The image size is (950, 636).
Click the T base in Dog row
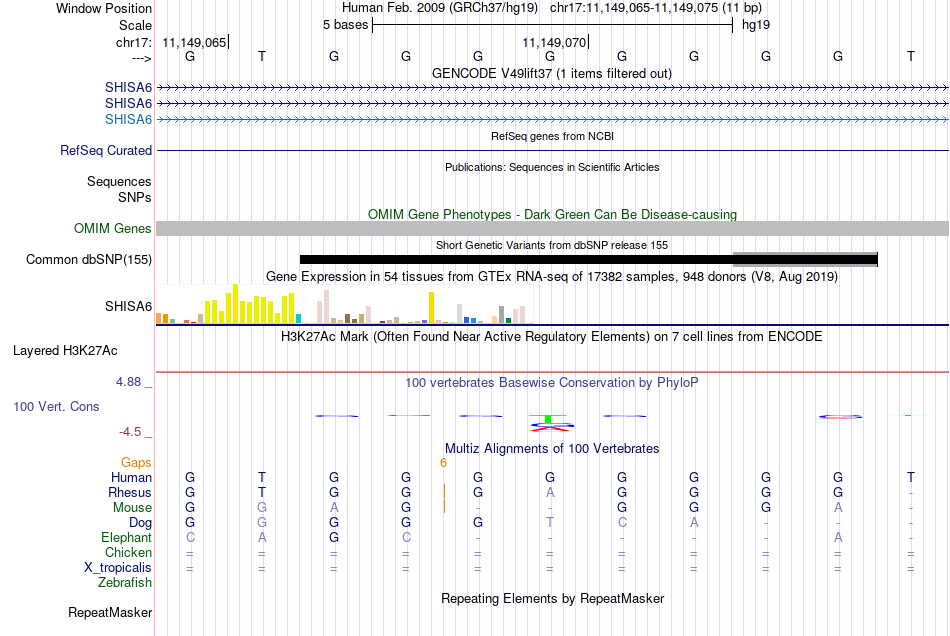pyautogui.click(x=550, y=522)
